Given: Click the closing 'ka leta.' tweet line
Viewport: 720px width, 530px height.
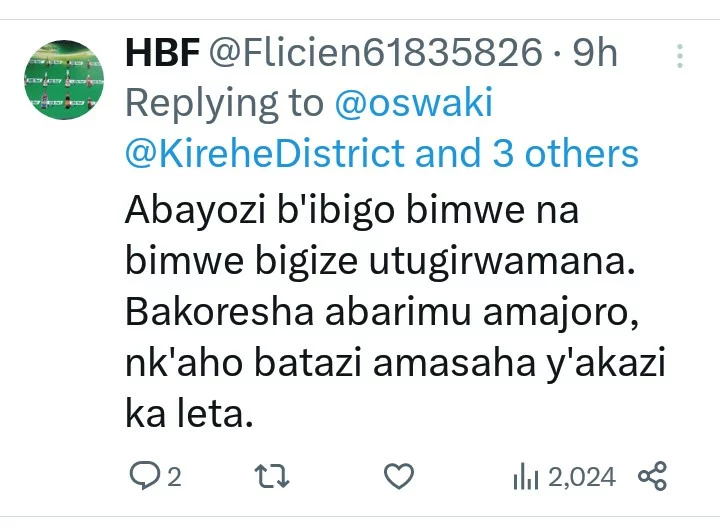Looking at the screenshot, I should (x=189, y=414).
